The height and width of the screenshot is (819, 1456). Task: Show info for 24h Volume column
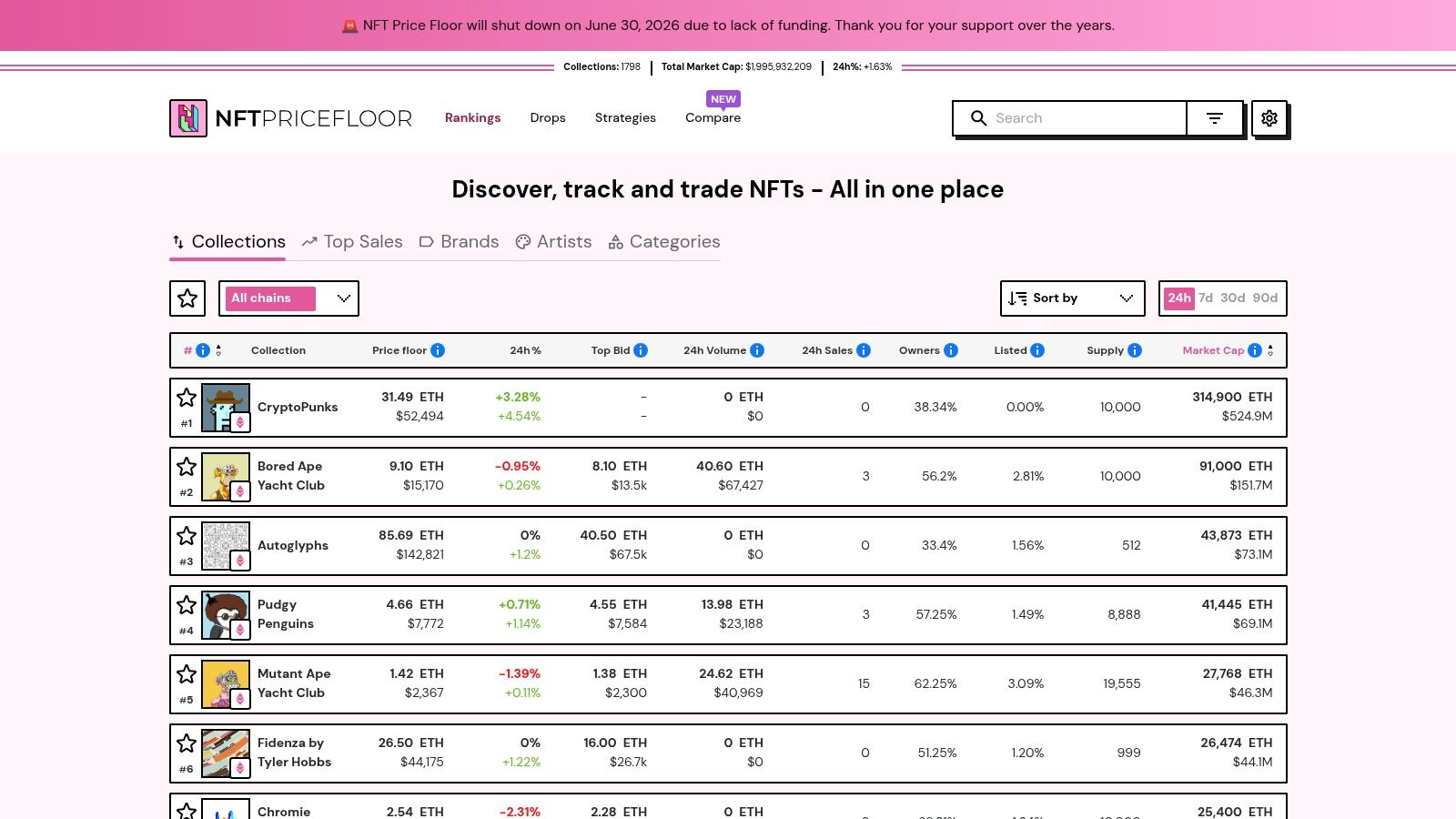757,350
